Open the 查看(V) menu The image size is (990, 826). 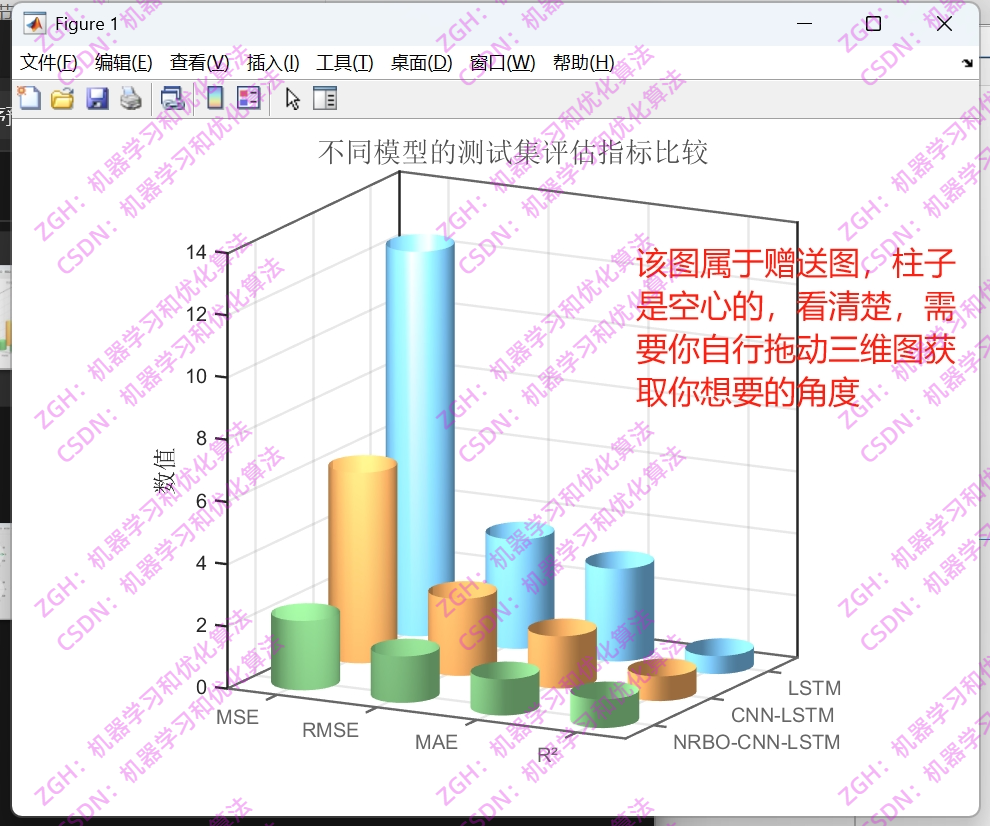pyautogui.click(x=200, y=63)
